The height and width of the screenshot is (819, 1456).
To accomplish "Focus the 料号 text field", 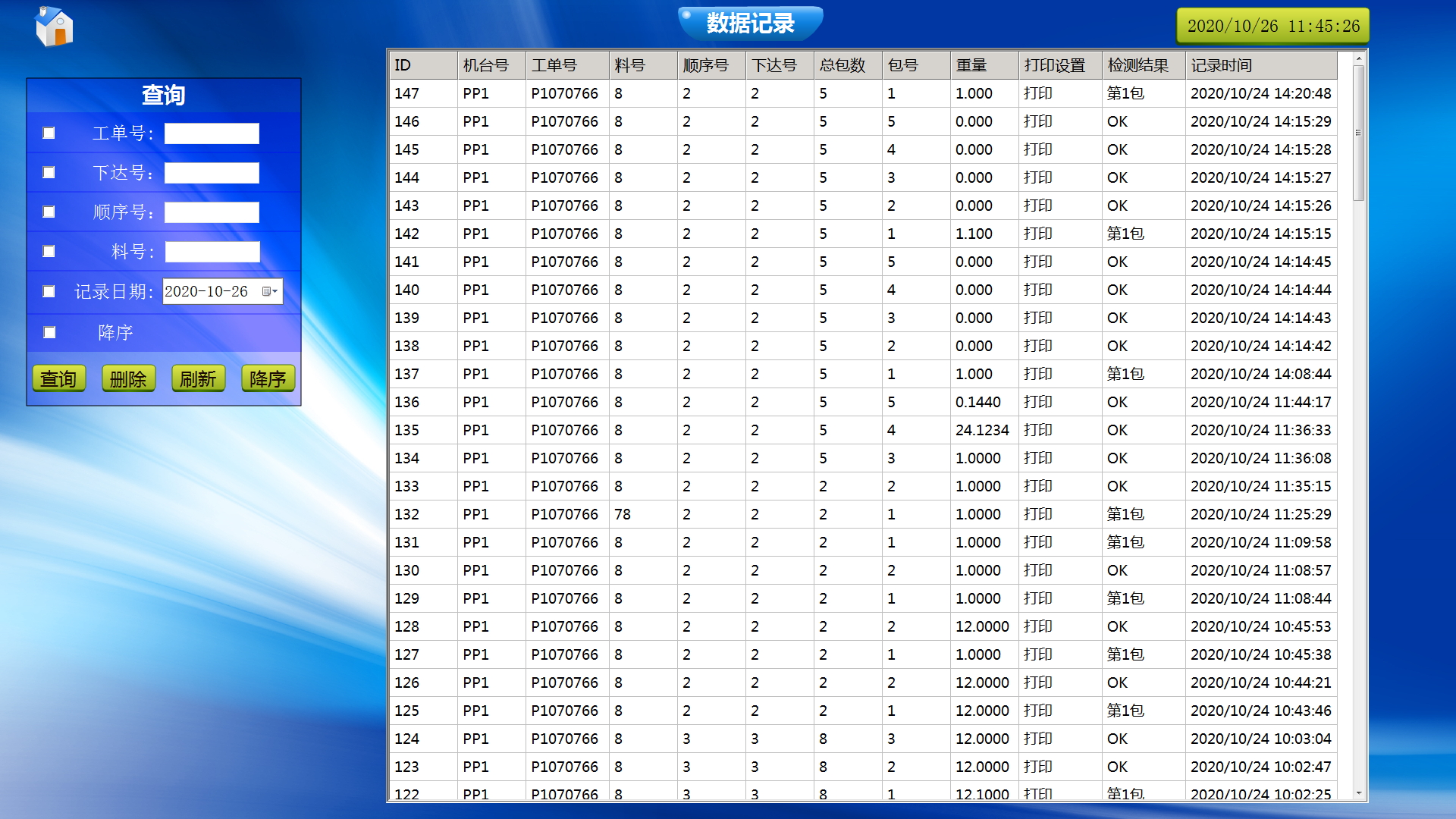I will (x=212, y=252).
